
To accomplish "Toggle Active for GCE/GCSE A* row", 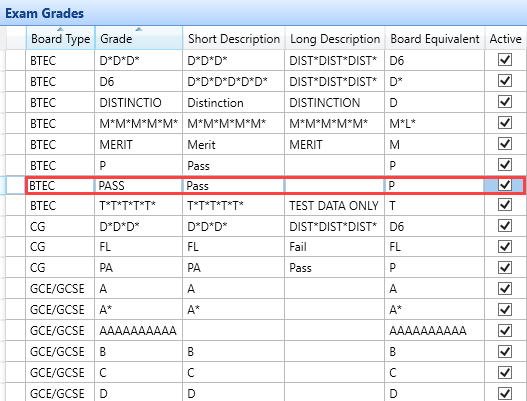I will 505,309.
